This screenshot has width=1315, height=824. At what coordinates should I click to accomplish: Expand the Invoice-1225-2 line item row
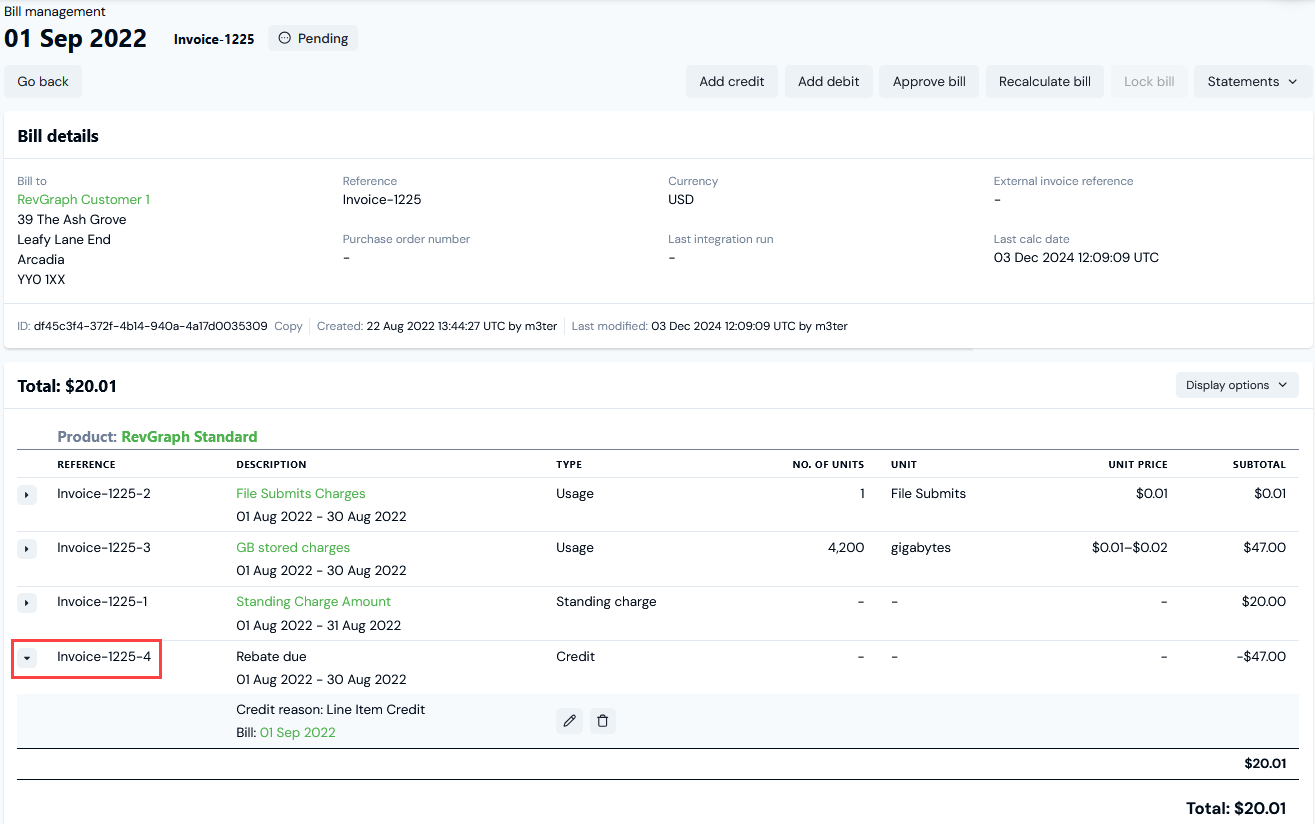pos(27,495)
